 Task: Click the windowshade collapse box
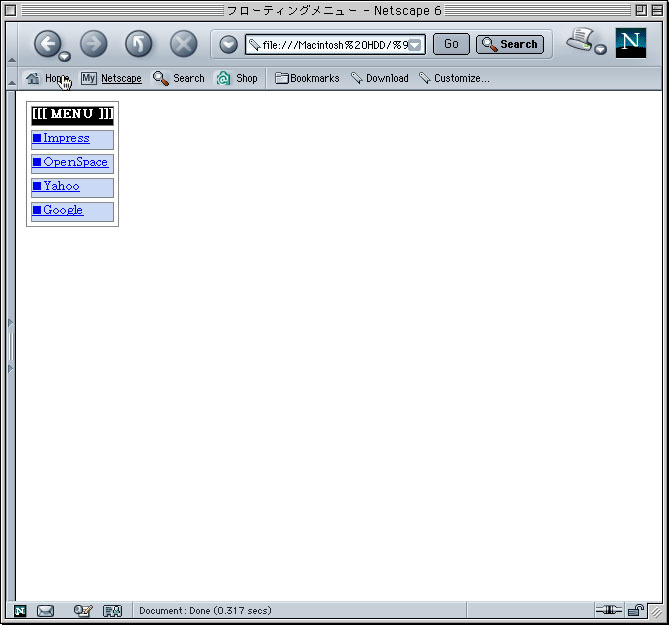(657, 10)
